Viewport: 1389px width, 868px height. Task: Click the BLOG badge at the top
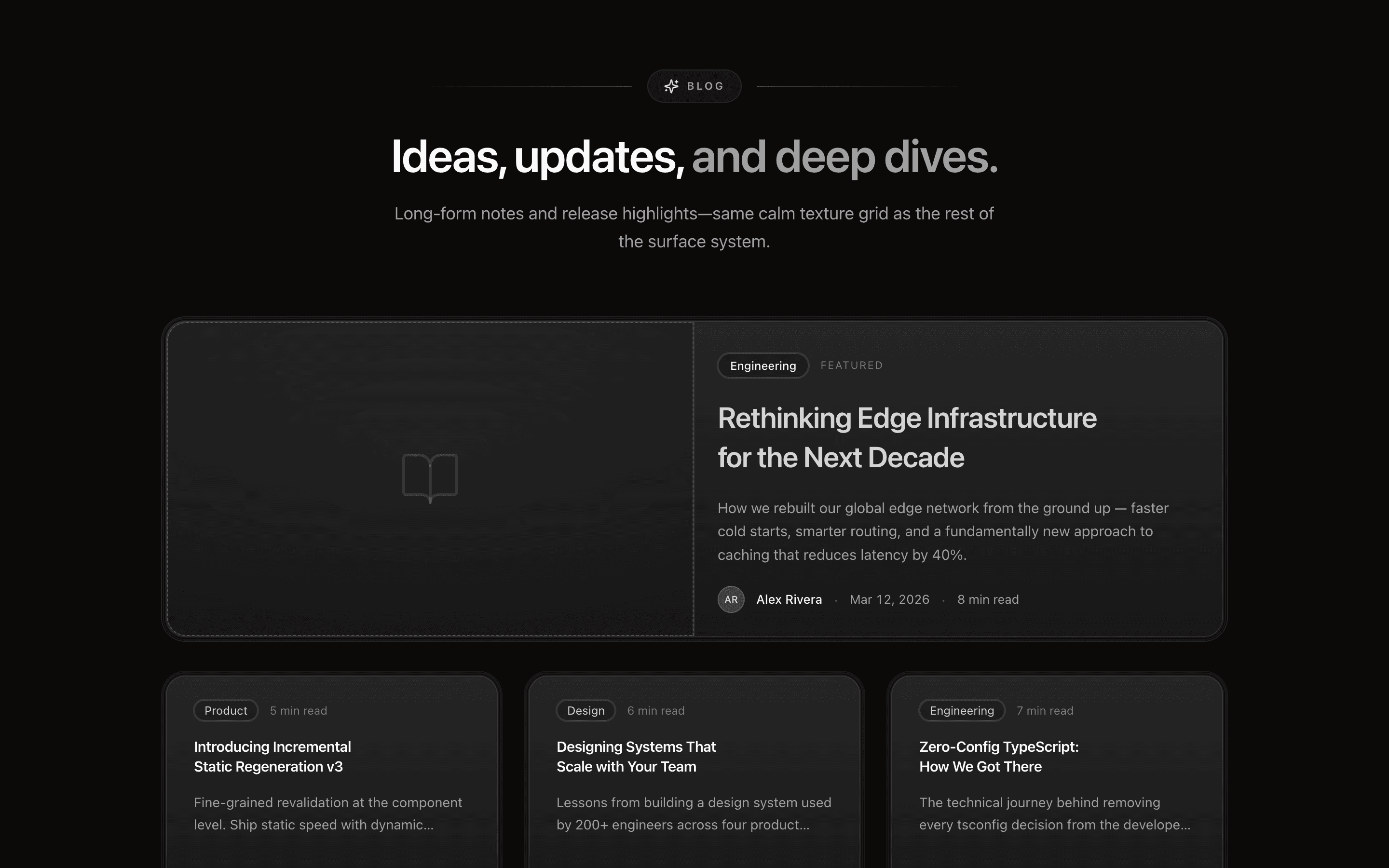tap(694, 85)
